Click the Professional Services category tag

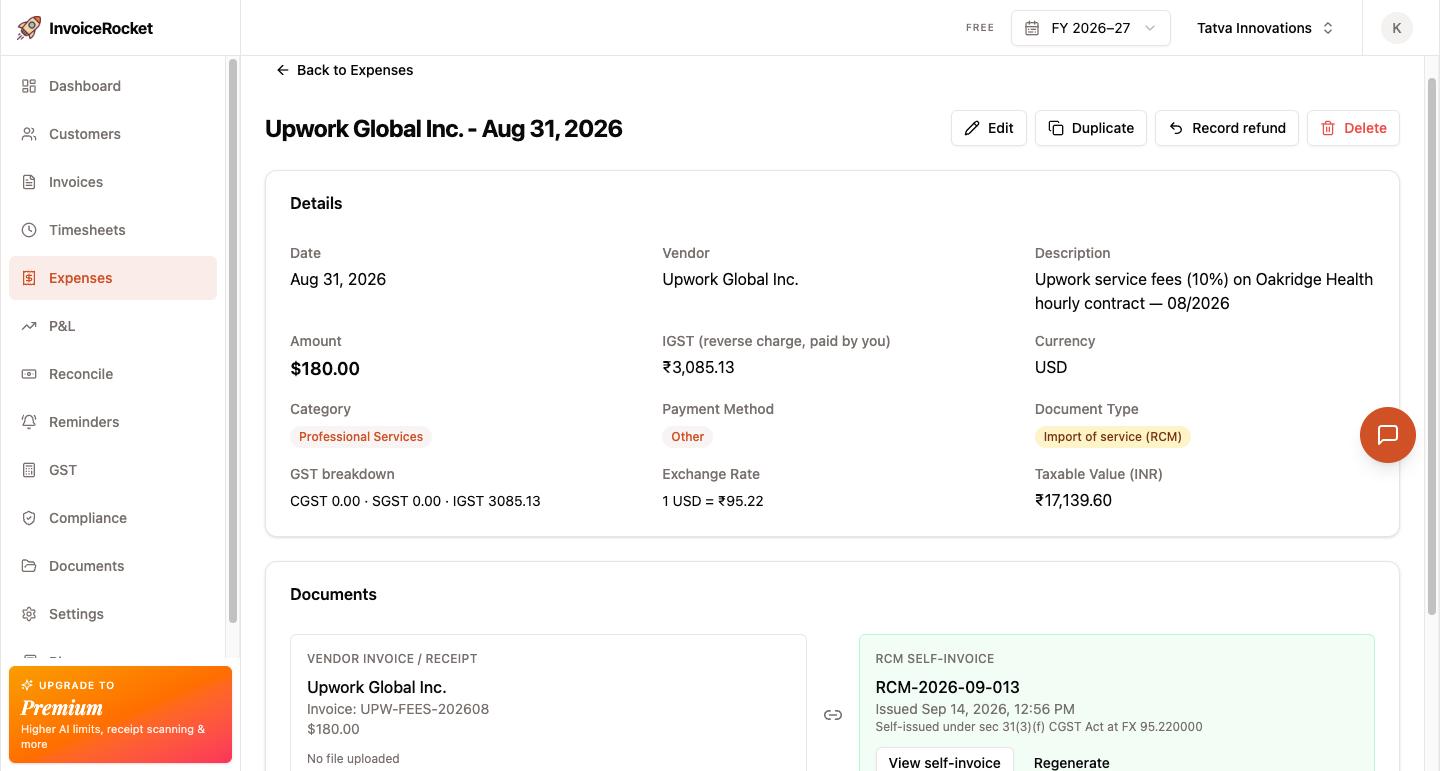361,437
